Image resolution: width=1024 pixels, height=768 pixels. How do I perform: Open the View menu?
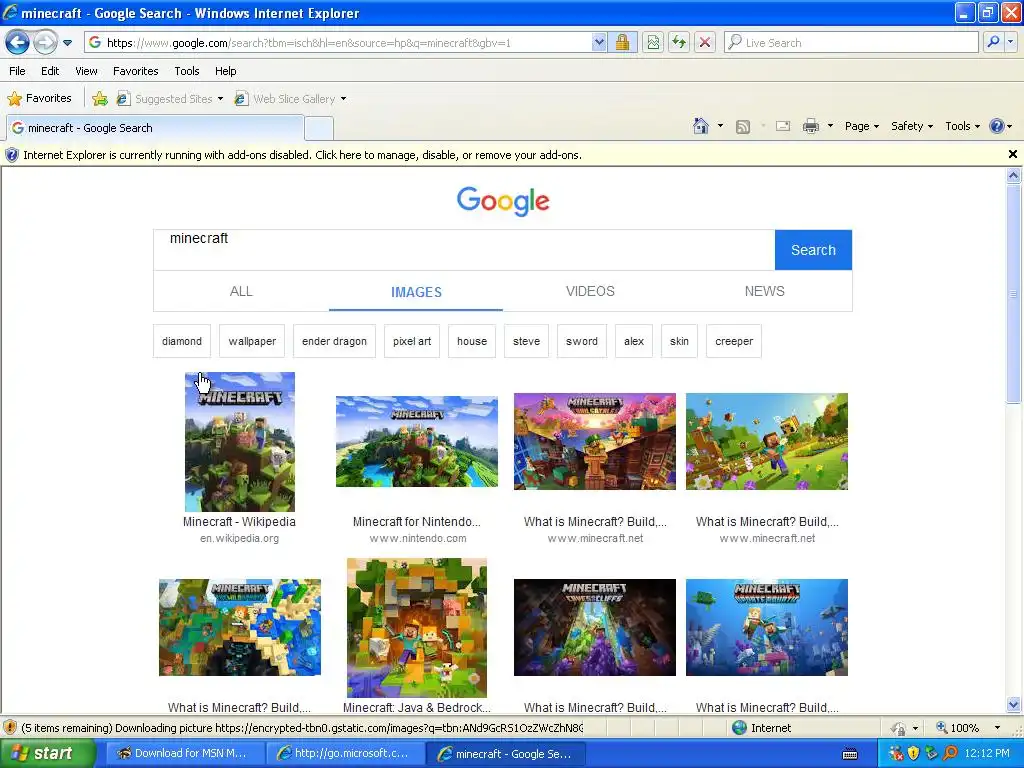pyautogui.click(x=86, y=71)
